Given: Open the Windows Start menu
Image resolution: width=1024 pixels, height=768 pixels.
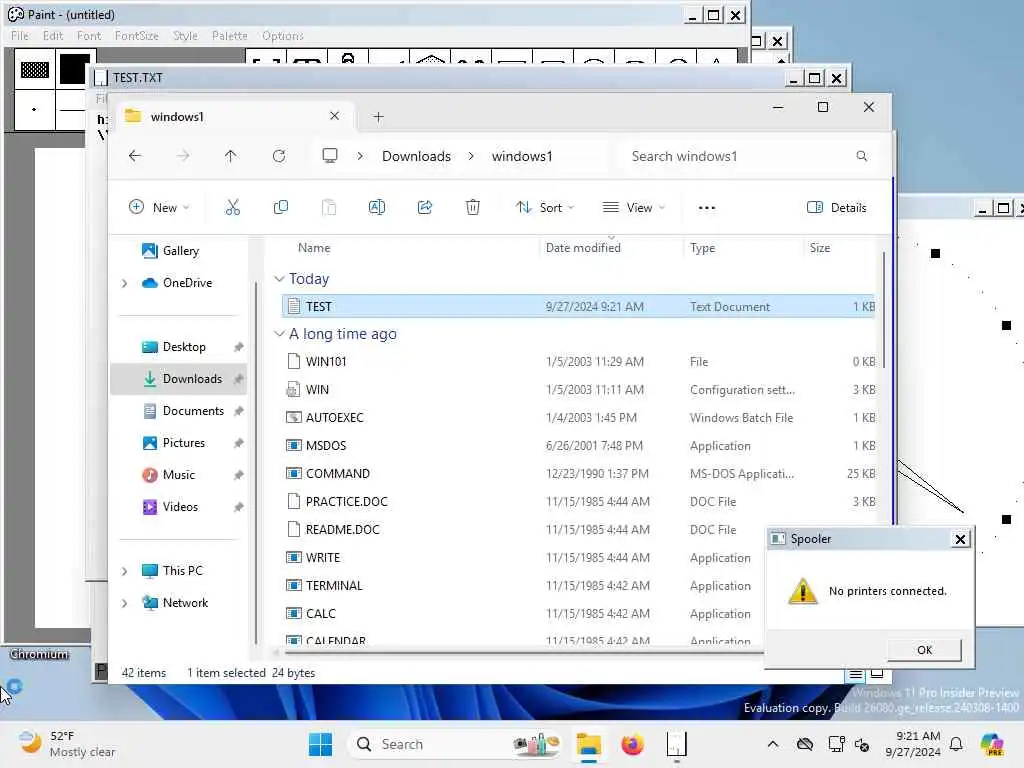Looking at the screenshot, I should 320,744.
